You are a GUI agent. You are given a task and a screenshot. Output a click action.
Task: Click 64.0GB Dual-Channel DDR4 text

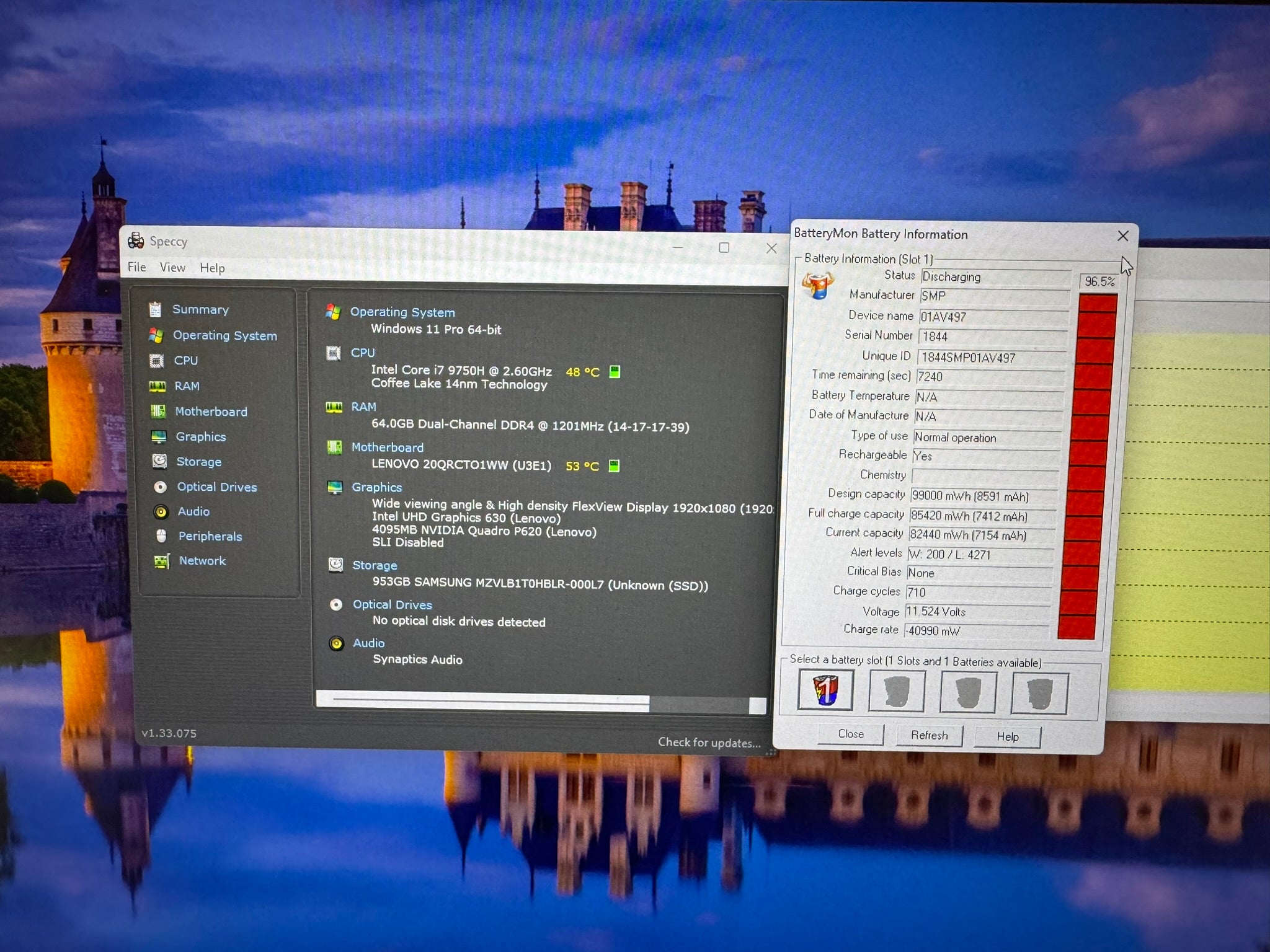coord(530,426)
